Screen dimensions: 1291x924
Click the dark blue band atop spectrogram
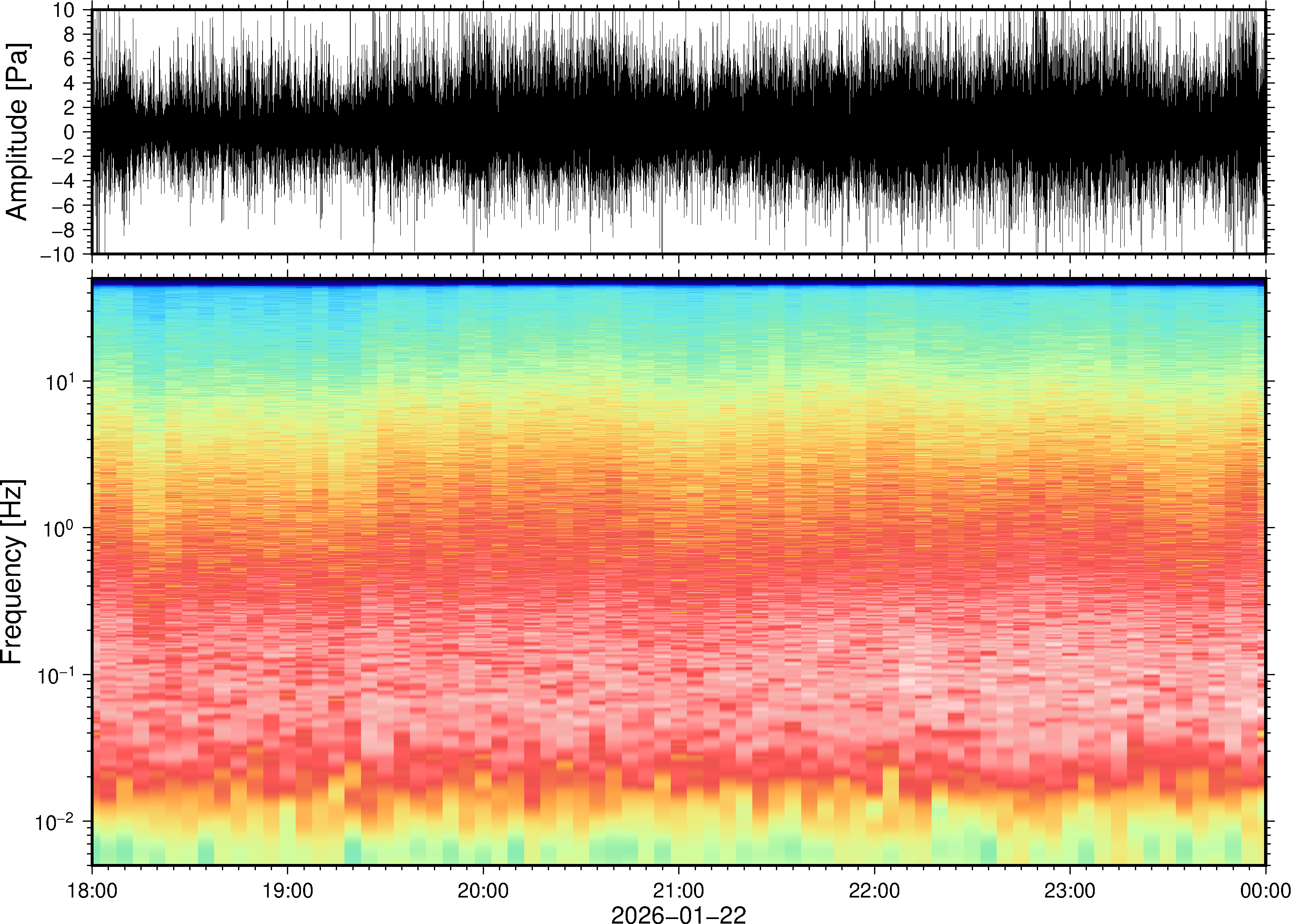[678, 282]
